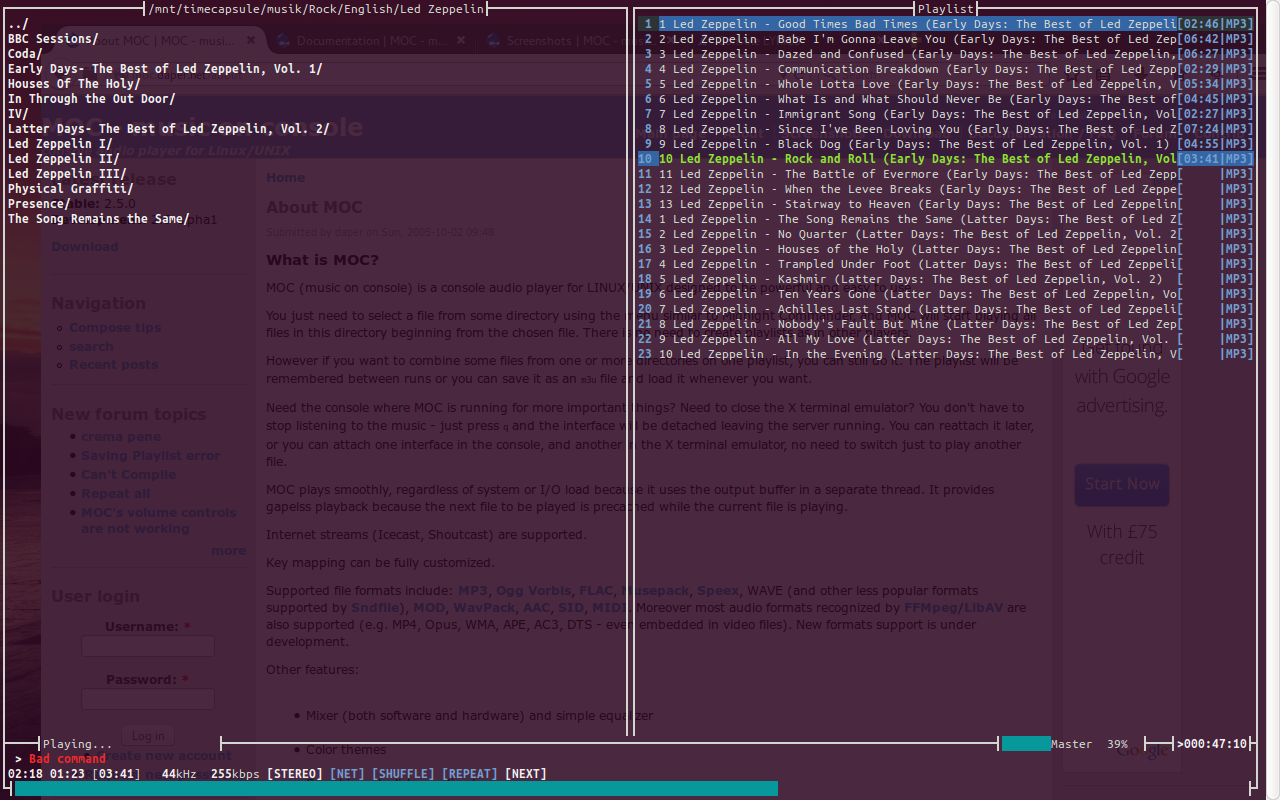Select 'Achilles Last Stand' track

click(945, 309)
